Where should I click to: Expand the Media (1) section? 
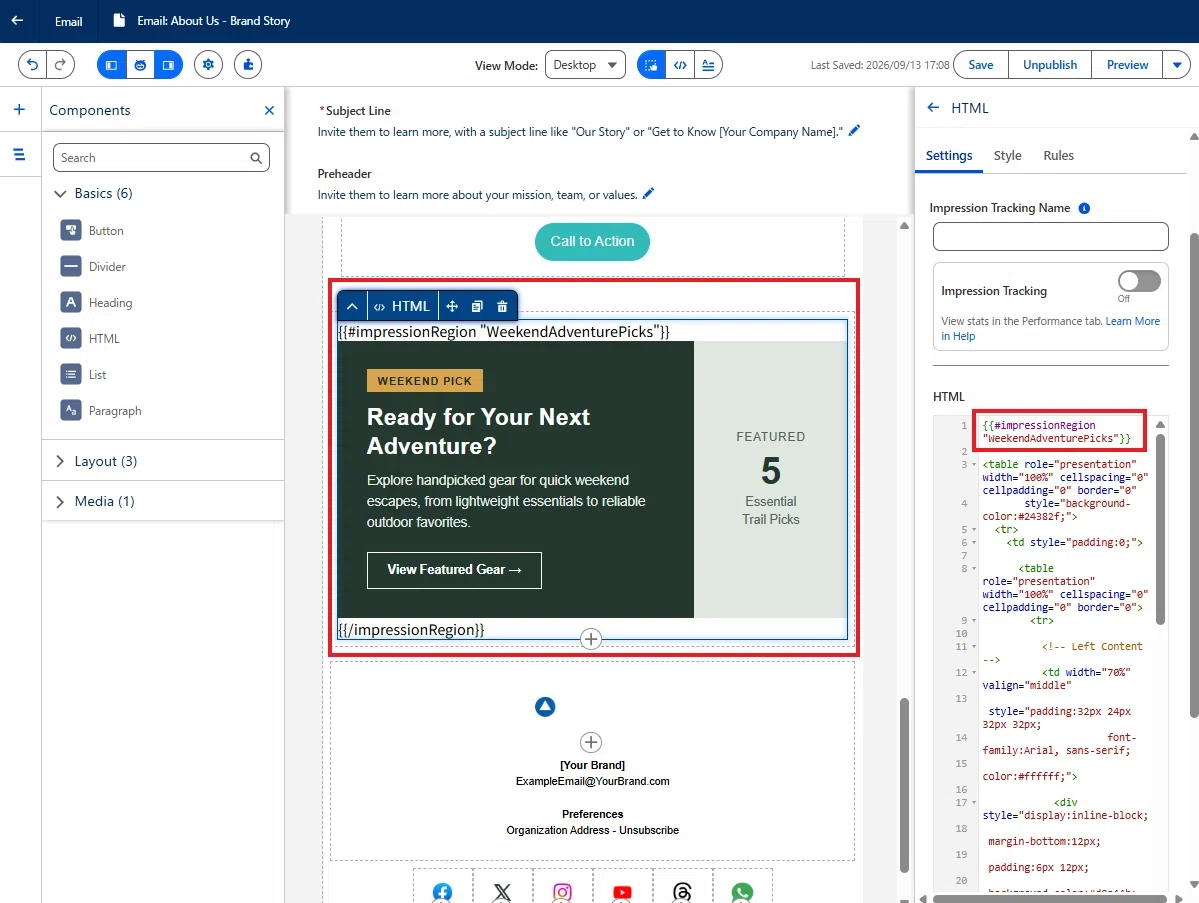tap(94, 501)
